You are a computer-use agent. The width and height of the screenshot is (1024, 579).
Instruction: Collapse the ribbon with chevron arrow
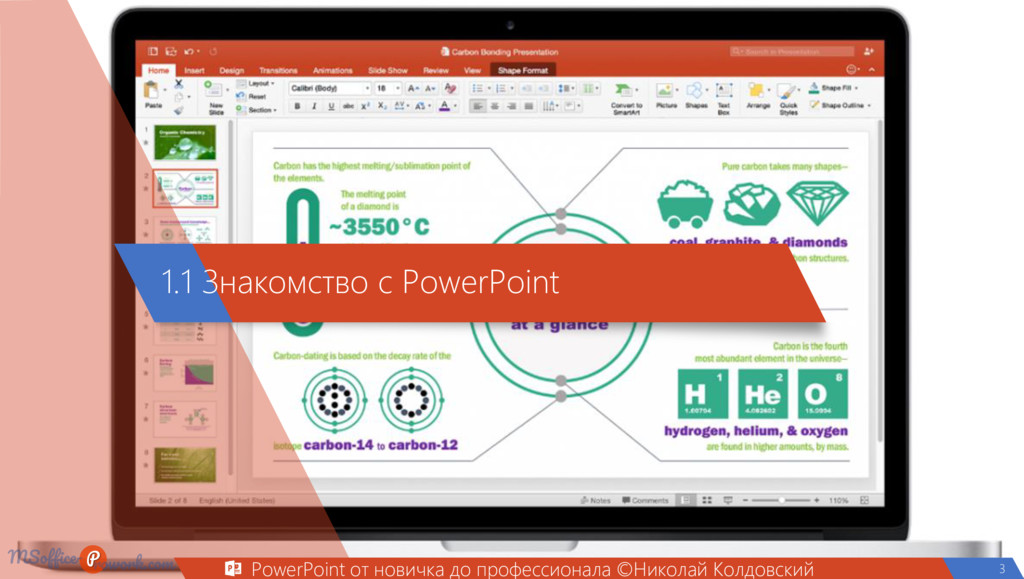pyautogui.click(x=872, y=69)
